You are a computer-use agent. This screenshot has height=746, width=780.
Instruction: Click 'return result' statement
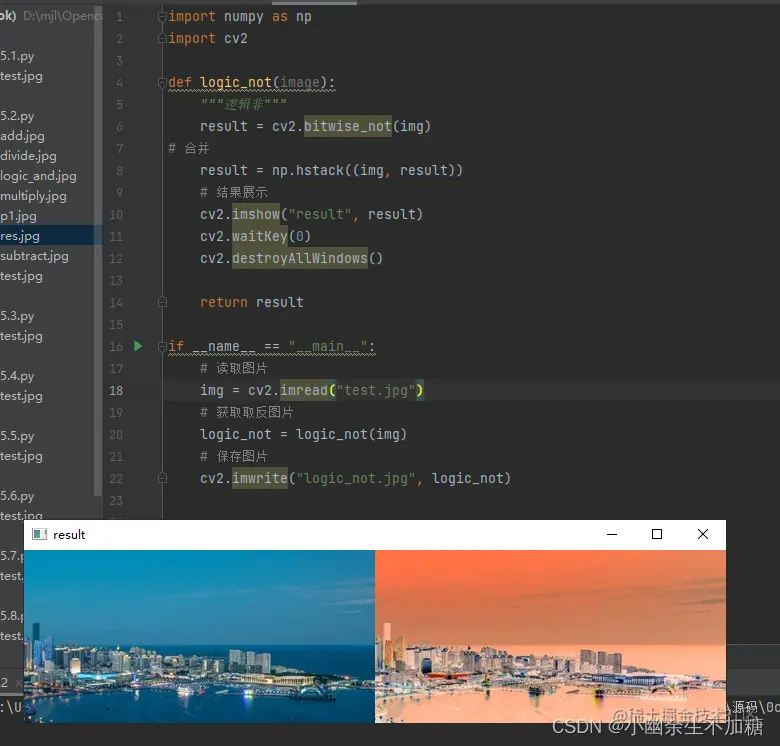pos(252,302)
